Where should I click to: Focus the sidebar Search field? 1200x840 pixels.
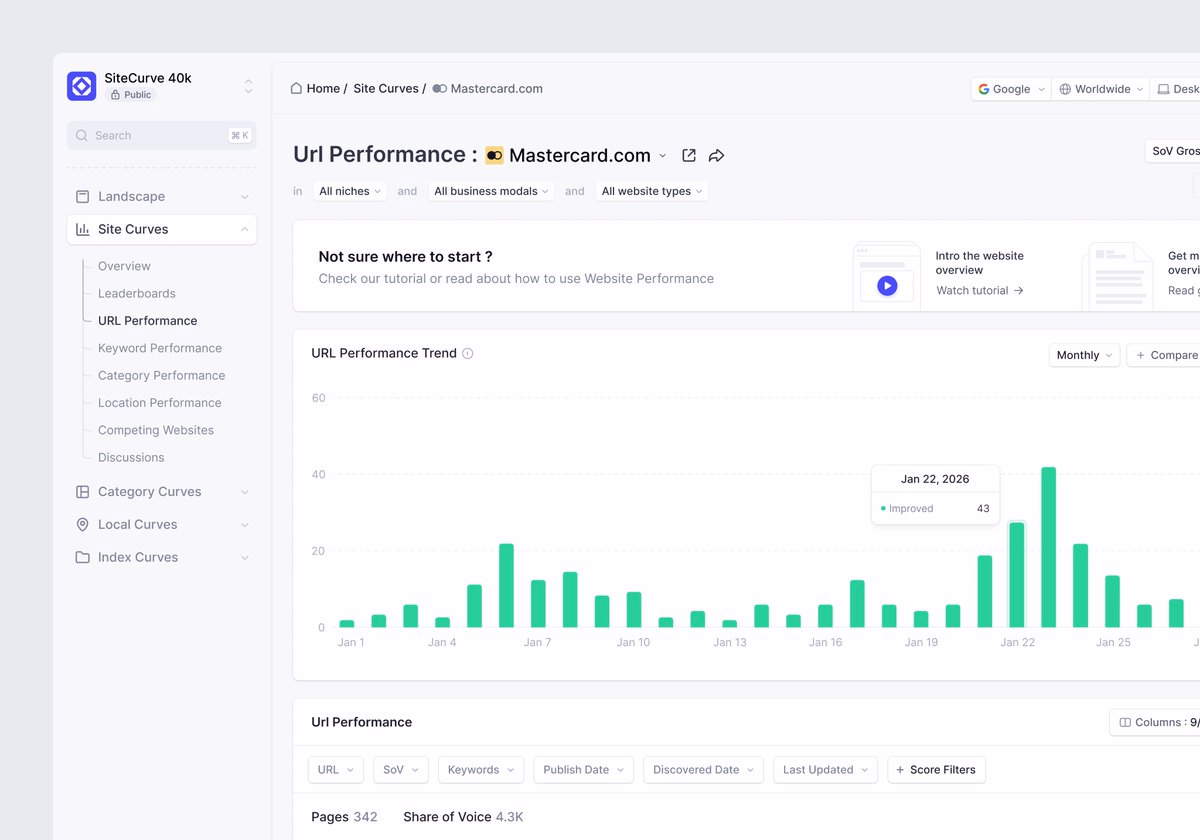[162, 135]
